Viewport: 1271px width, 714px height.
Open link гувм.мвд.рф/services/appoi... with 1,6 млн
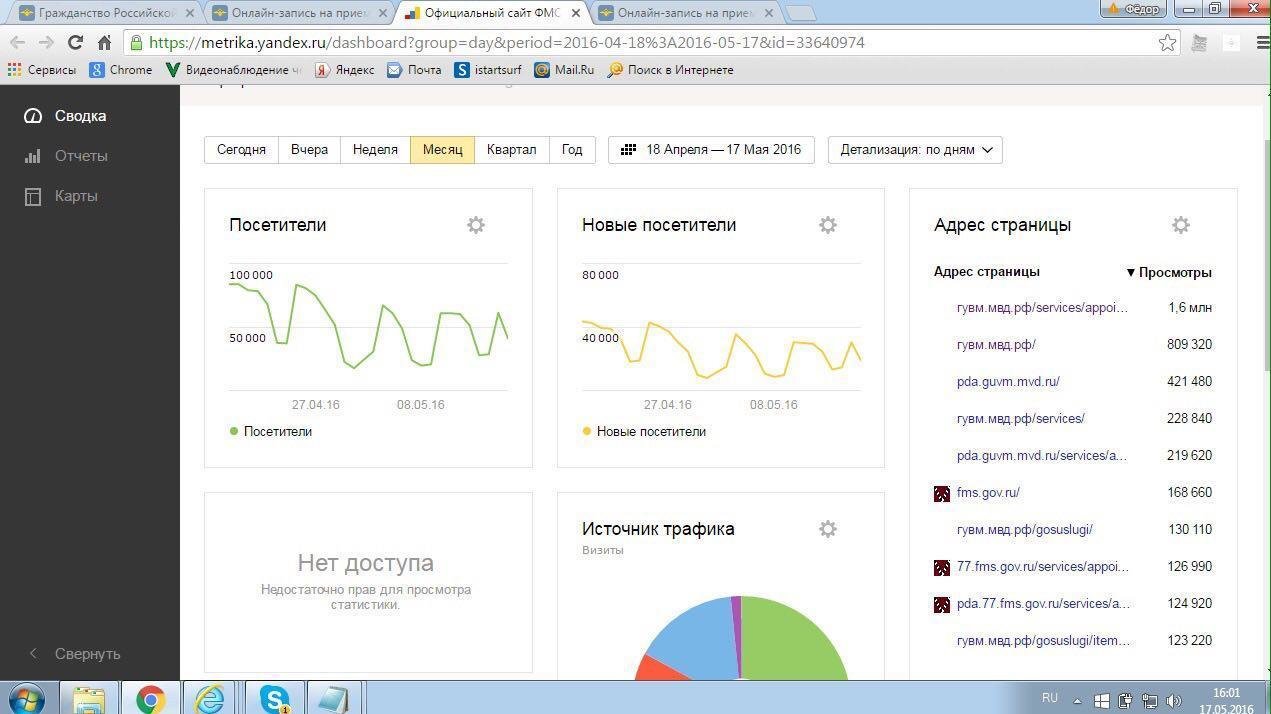[x=1042, y=307]
